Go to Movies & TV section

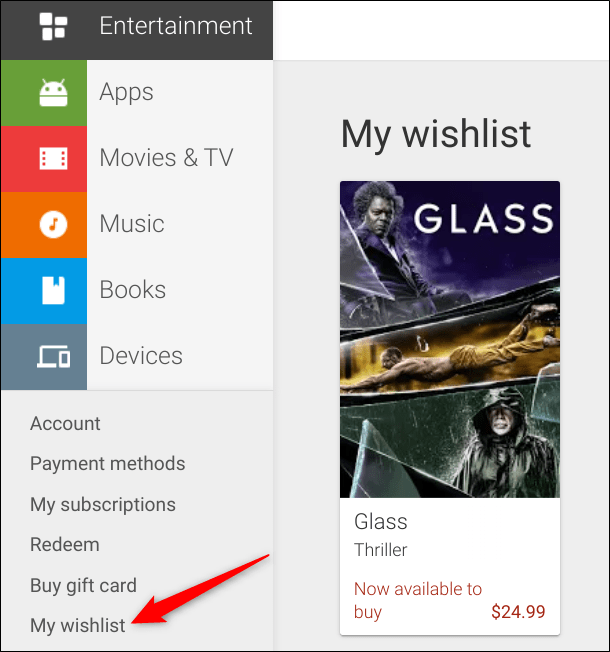(166, 158)
